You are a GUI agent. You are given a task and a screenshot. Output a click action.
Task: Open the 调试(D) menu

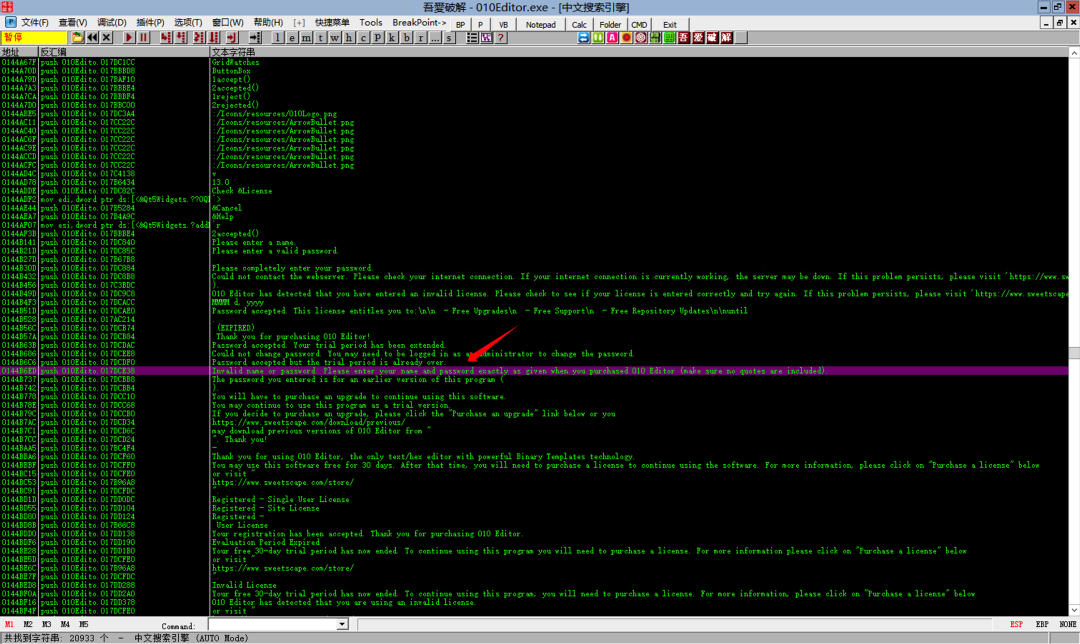[112, 23]
